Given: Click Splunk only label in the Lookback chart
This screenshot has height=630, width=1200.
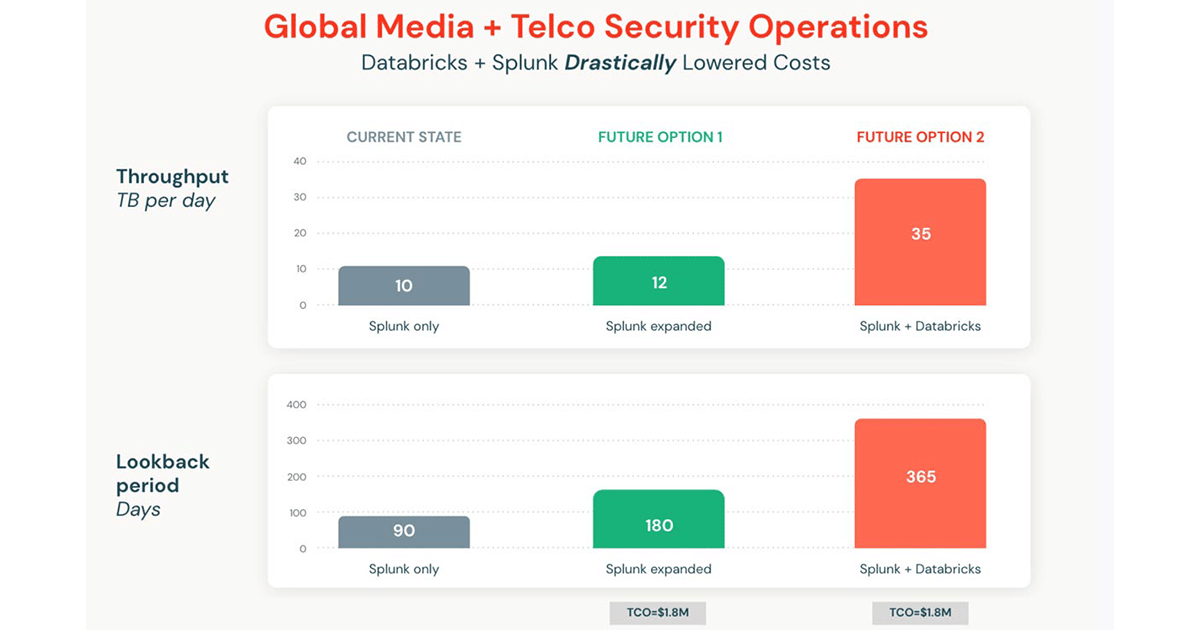Looking at the screenshot, I should 404,569.
